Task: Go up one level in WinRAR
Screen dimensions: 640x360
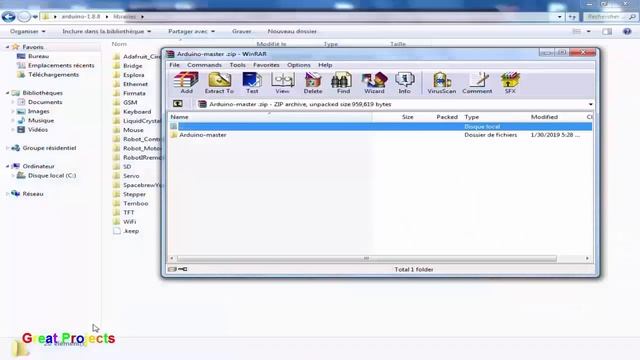Action: [x=178, y=104]
